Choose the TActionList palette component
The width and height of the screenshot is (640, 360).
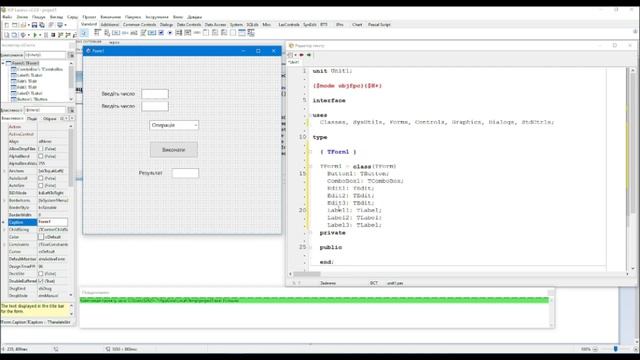251,33
